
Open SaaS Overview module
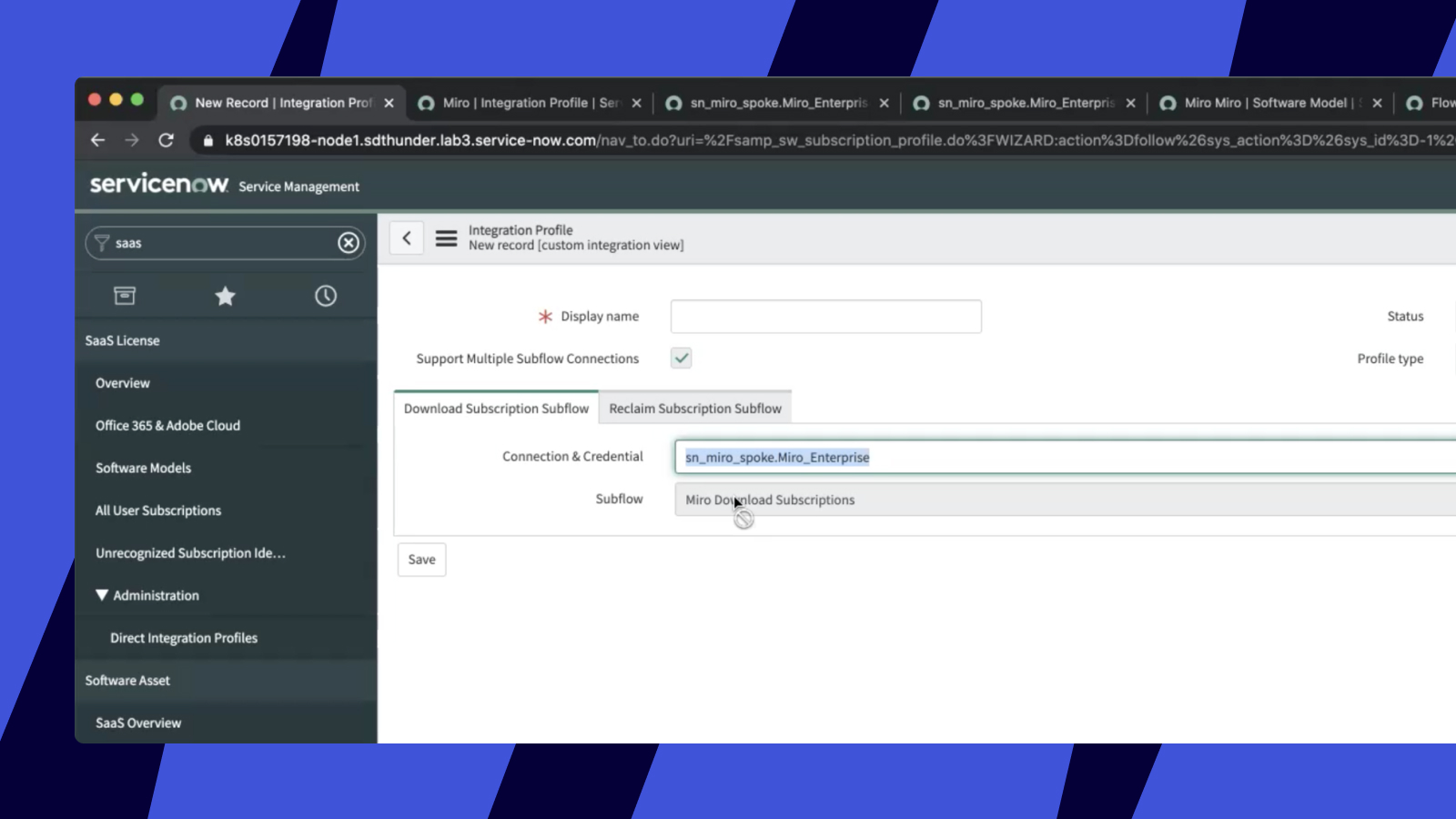[x=138, y=723]
